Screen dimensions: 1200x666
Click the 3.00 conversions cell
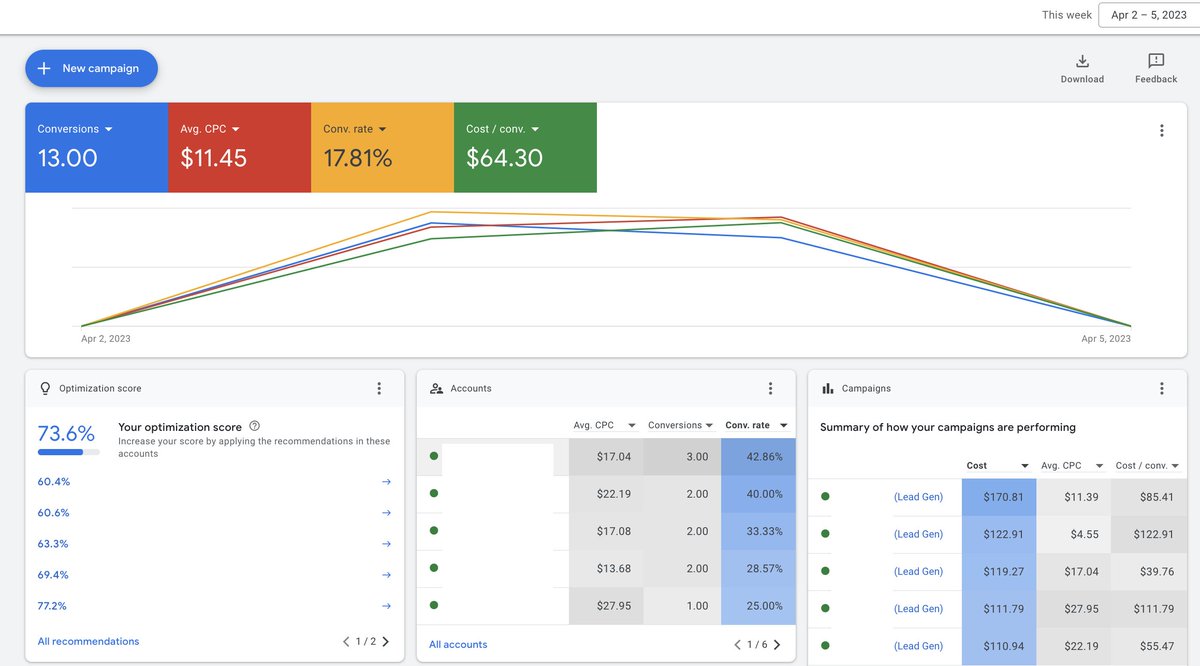(x=682, y=457)
